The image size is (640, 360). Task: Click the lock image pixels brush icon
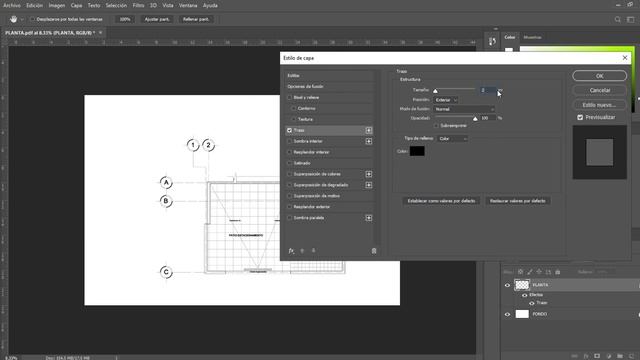(530, 272)
